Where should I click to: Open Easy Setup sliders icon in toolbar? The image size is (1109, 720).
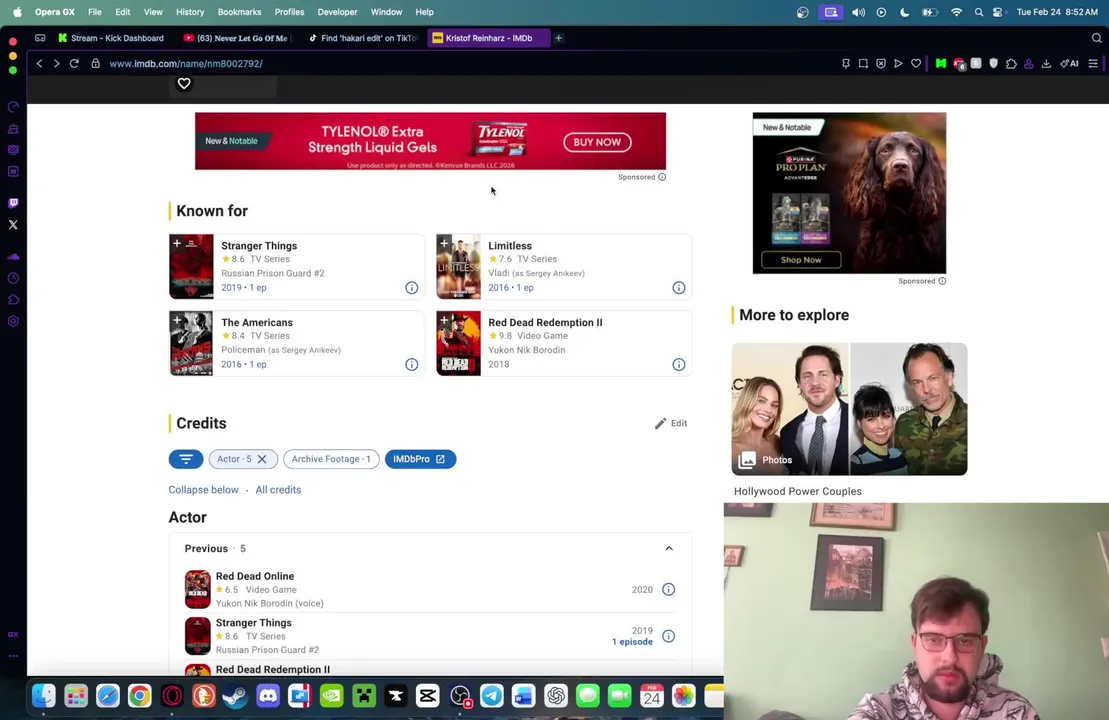pos(1093,64)
